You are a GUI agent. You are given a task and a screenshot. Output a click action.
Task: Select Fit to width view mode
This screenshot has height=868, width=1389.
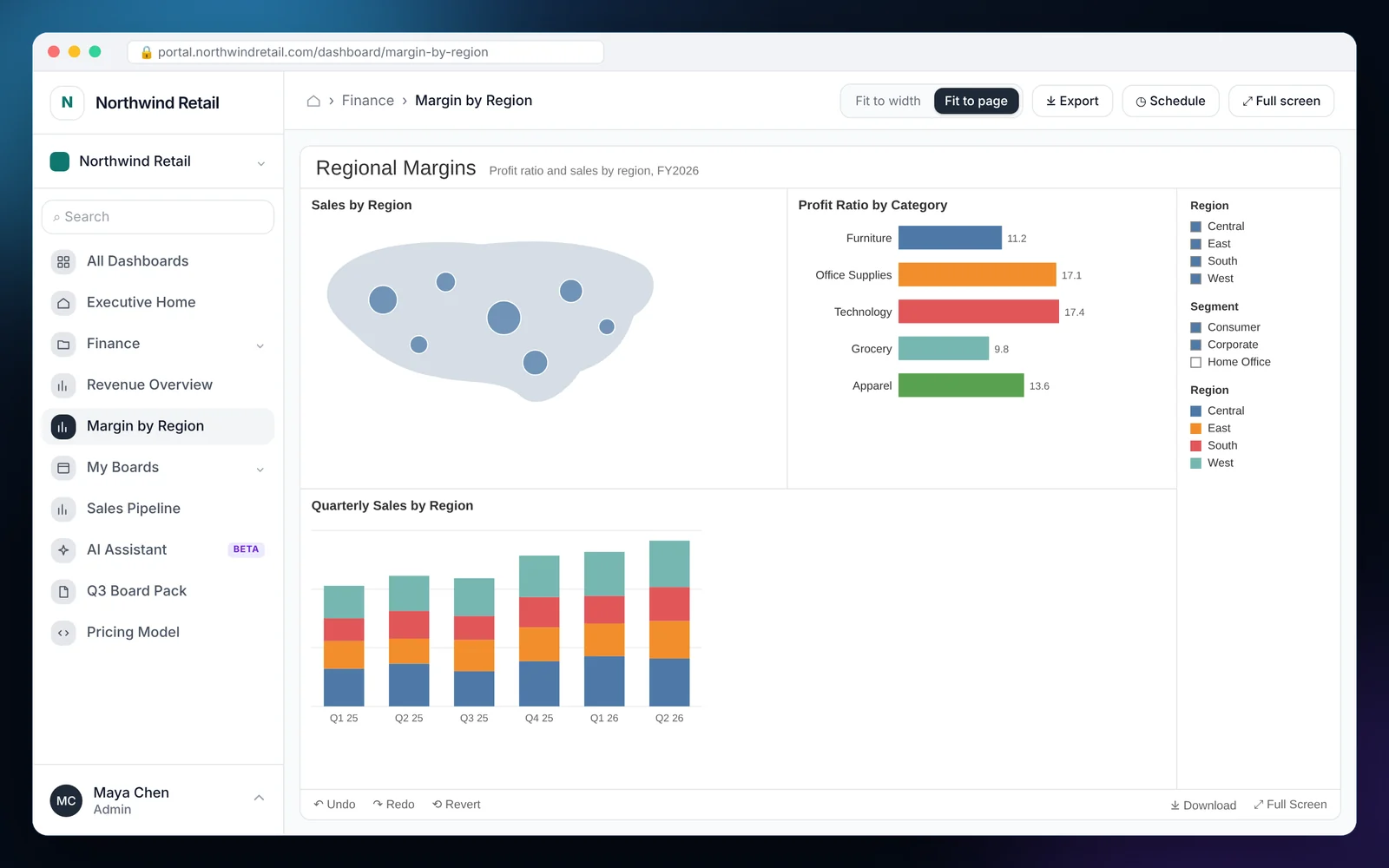click(887, 101)
